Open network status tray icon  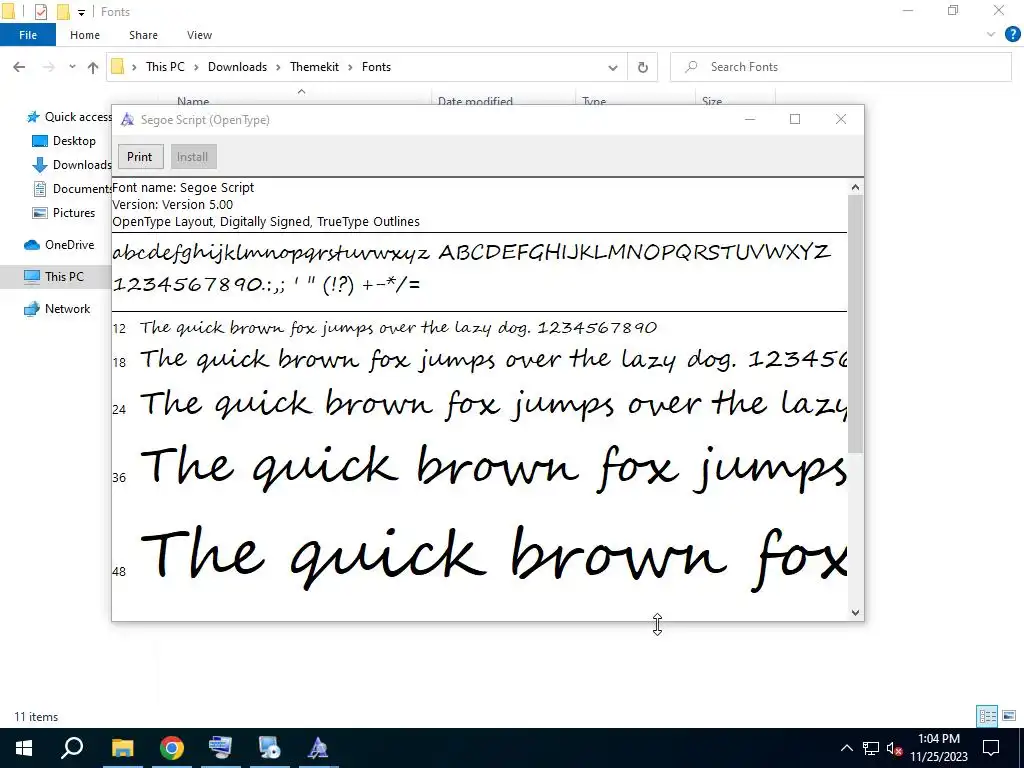tap(871, 748)
